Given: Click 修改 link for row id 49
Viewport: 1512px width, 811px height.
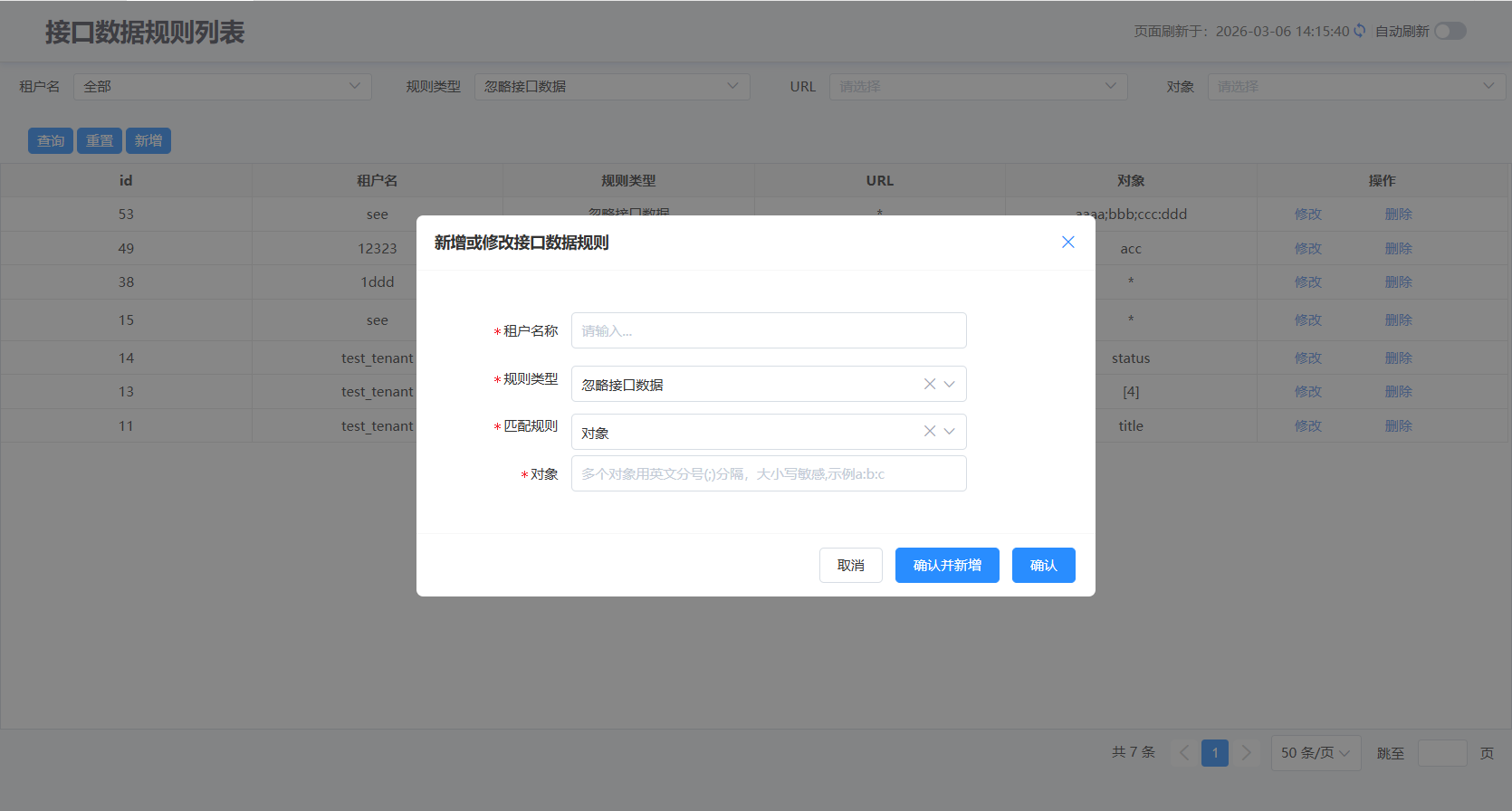Looking at the screenshot, I should click(1307, 249).
